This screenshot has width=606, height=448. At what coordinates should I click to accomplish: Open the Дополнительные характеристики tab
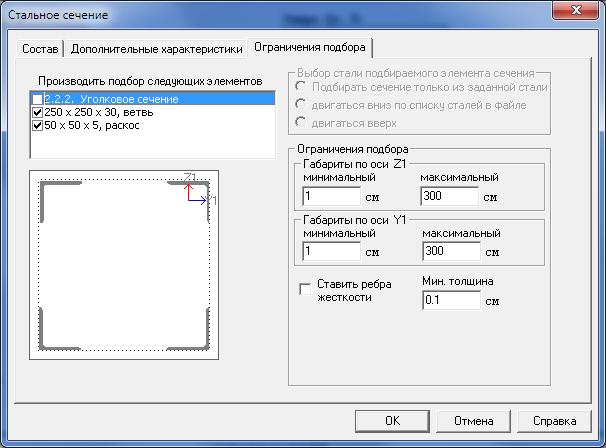[x=156, y=48]
